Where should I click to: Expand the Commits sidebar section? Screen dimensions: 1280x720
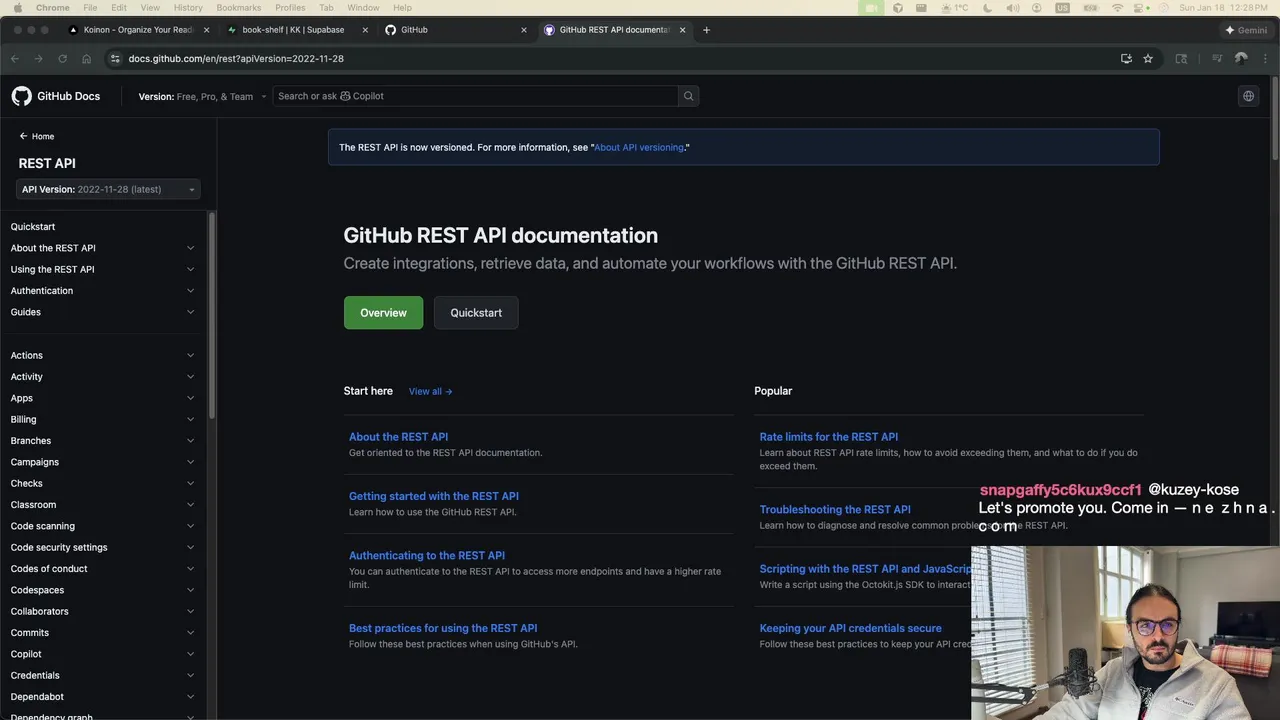point(190,633)
